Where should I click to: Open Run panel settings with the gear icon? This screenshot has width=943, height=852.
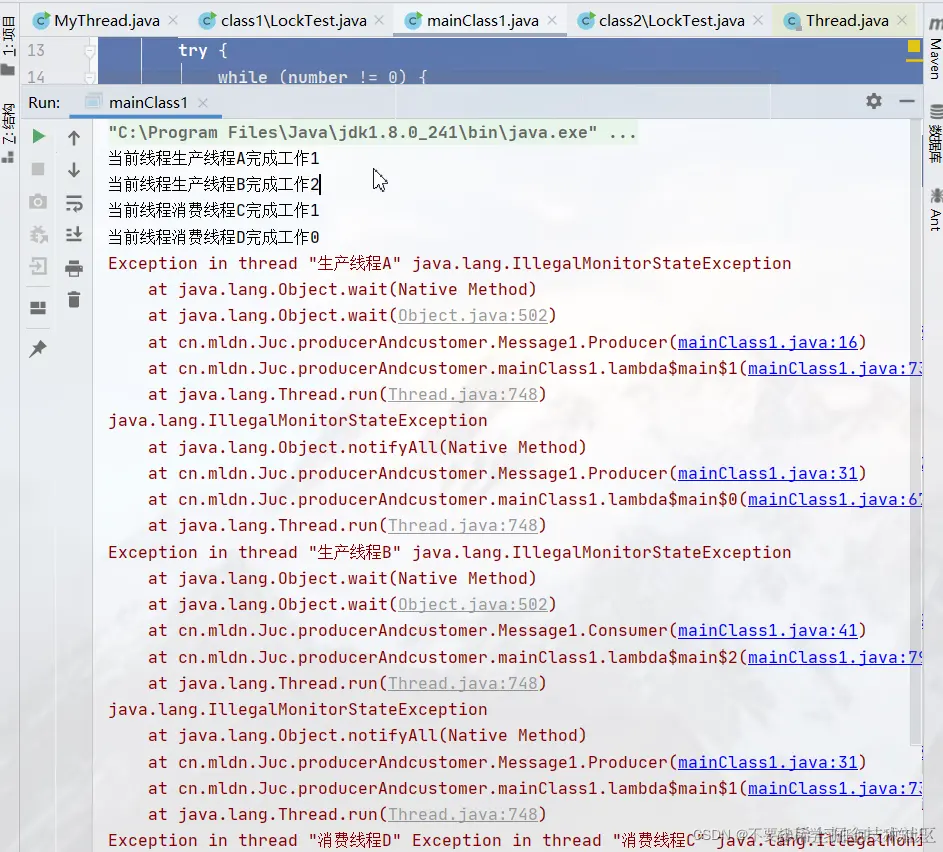[874, 101]
